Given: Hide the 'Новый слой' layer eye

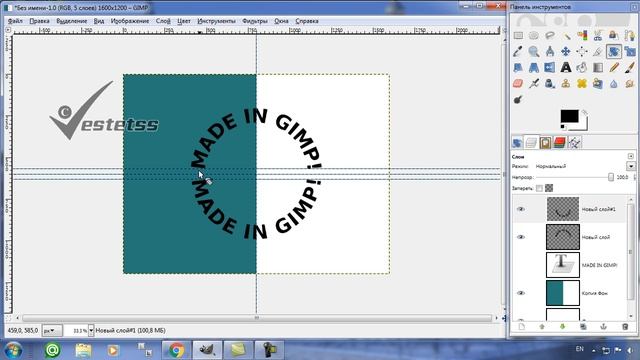Looking at the screenshot, I should point(521,237).
